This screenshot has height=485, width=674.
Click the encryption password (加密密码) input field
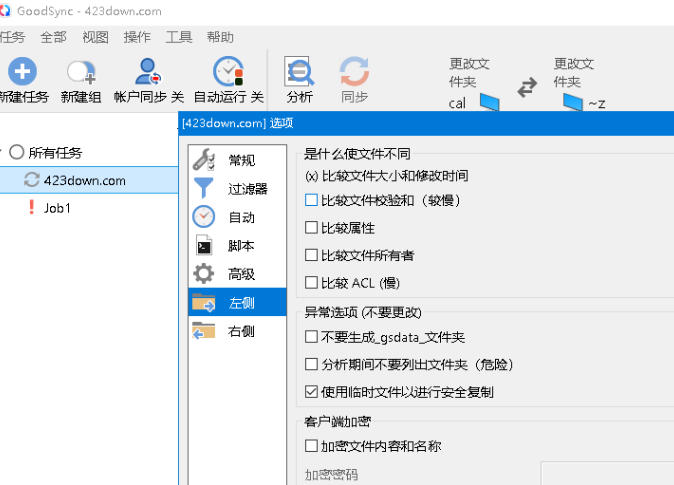coord(607,473)
